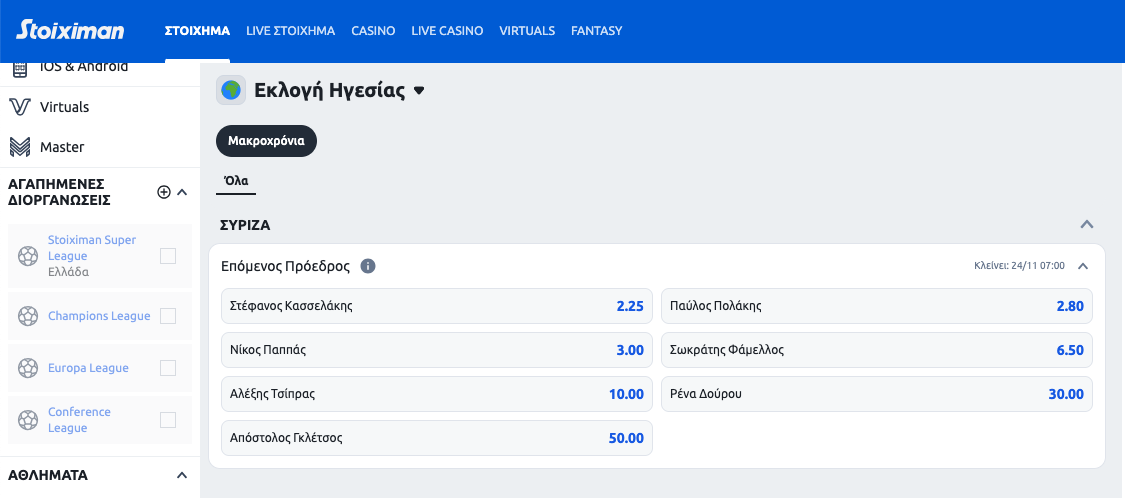Click the Stoiximan logo
This screenshot has width=1125, height=498.
70,30
